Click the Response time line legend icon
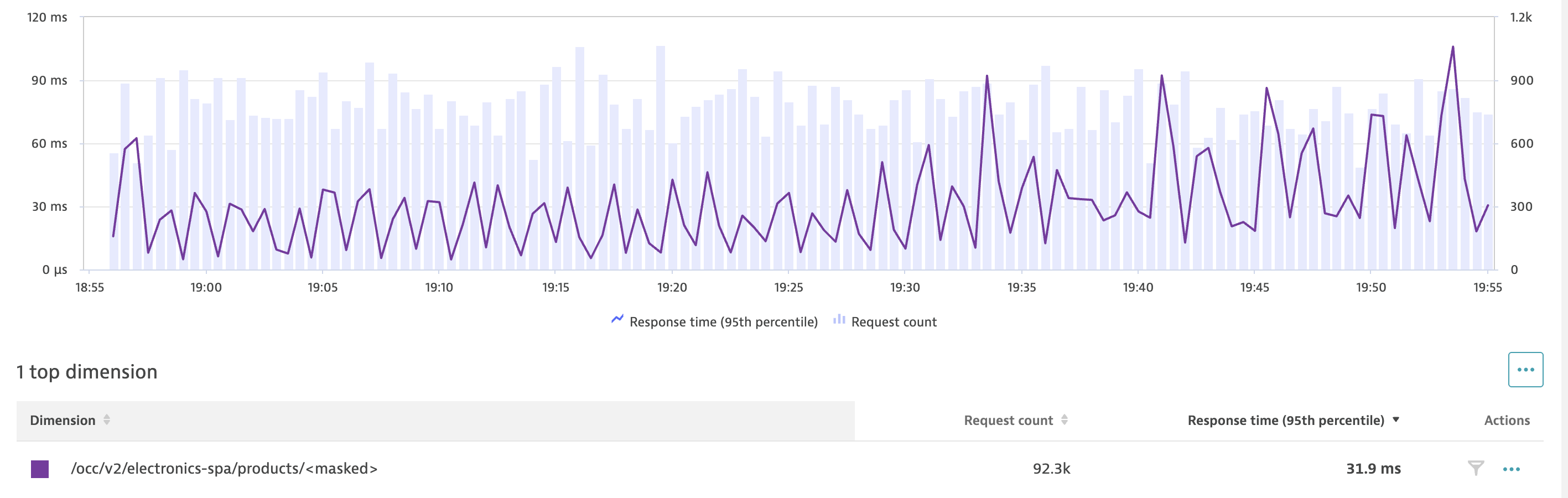The width and height of the screenshot is (1568, 498). [x=617, y=320]
